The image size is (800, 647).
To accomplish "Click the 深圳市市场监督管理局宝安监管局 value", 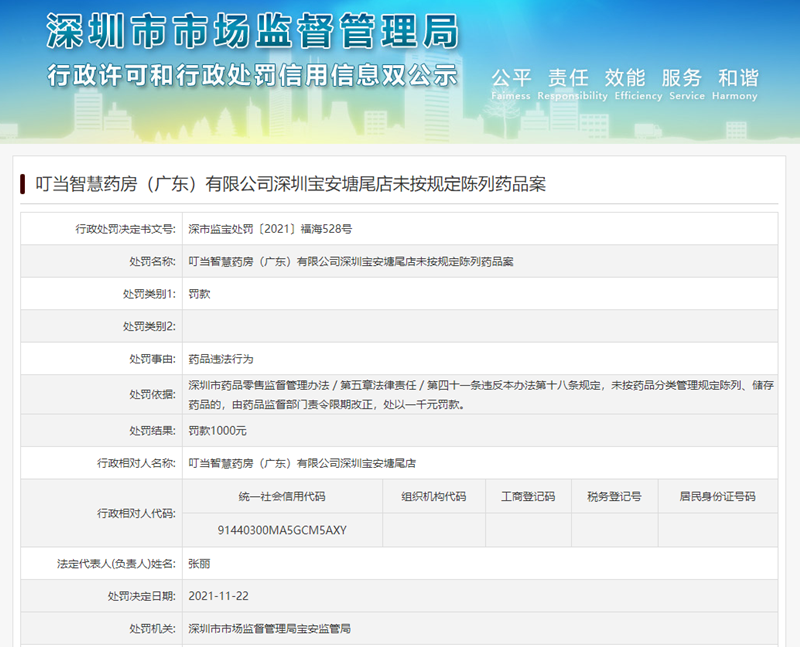I will click(x=269, y=629).
